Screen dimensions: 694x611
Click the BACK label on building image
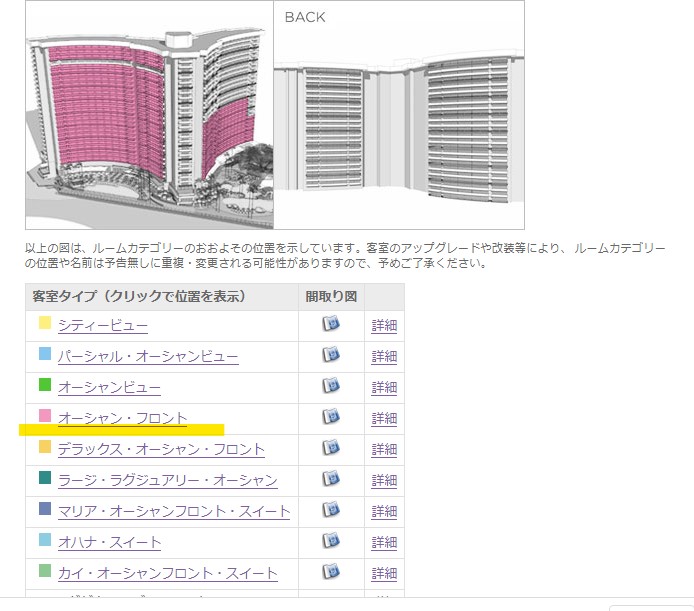tap(305, 17)
